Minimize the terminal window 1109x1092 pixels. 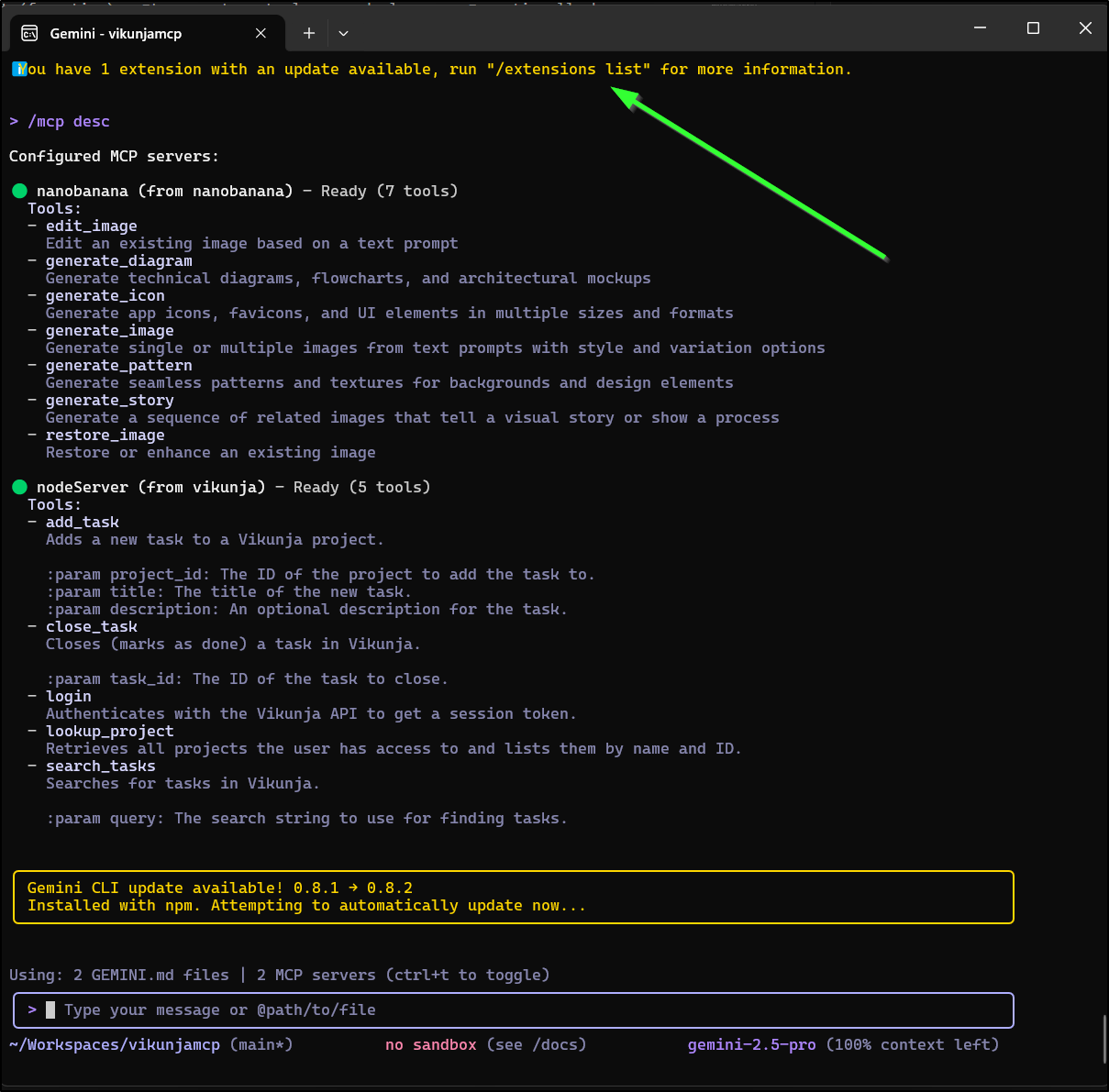click(x=980, y=28)
